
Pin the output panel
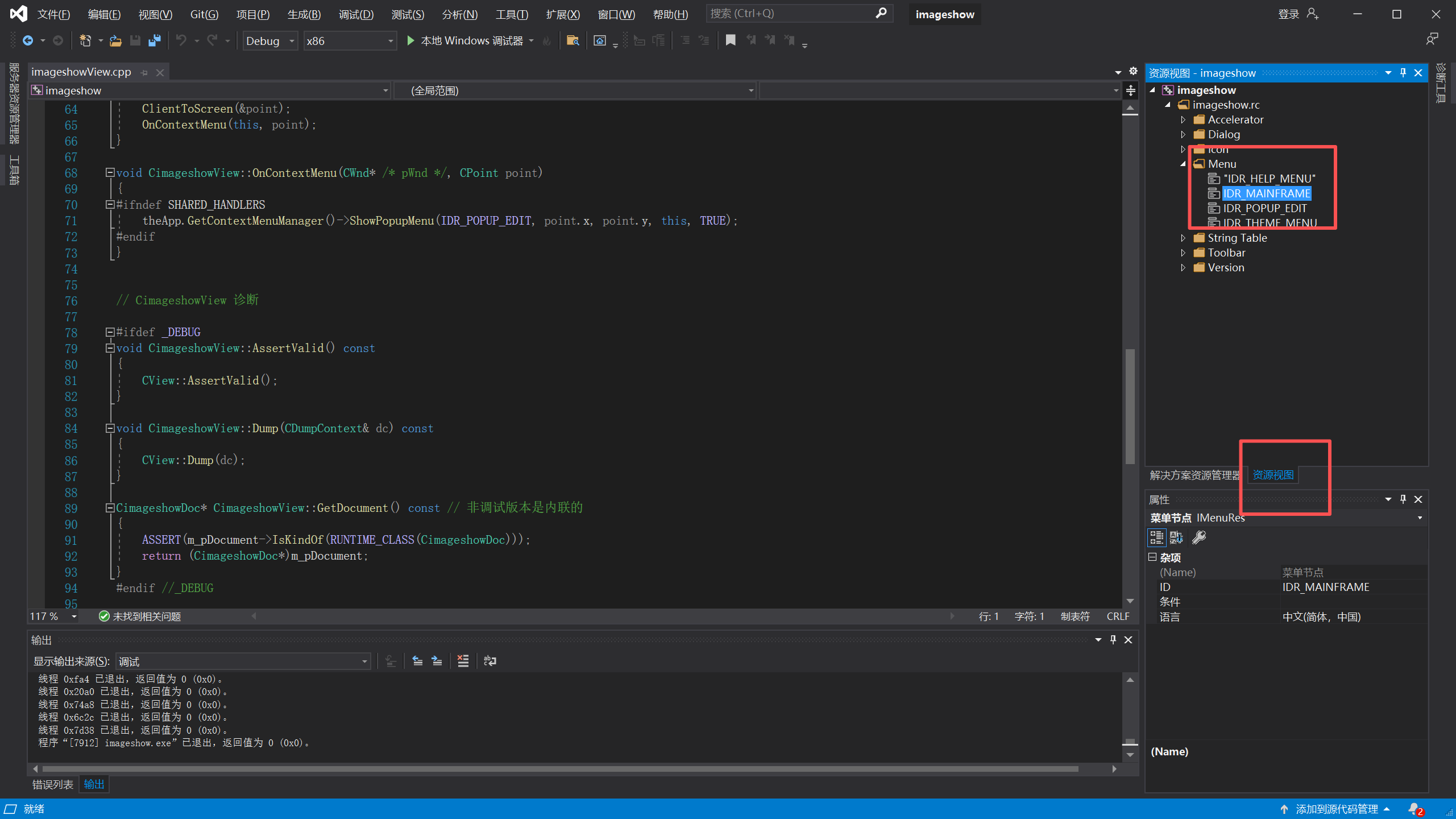click(1113, 640)
